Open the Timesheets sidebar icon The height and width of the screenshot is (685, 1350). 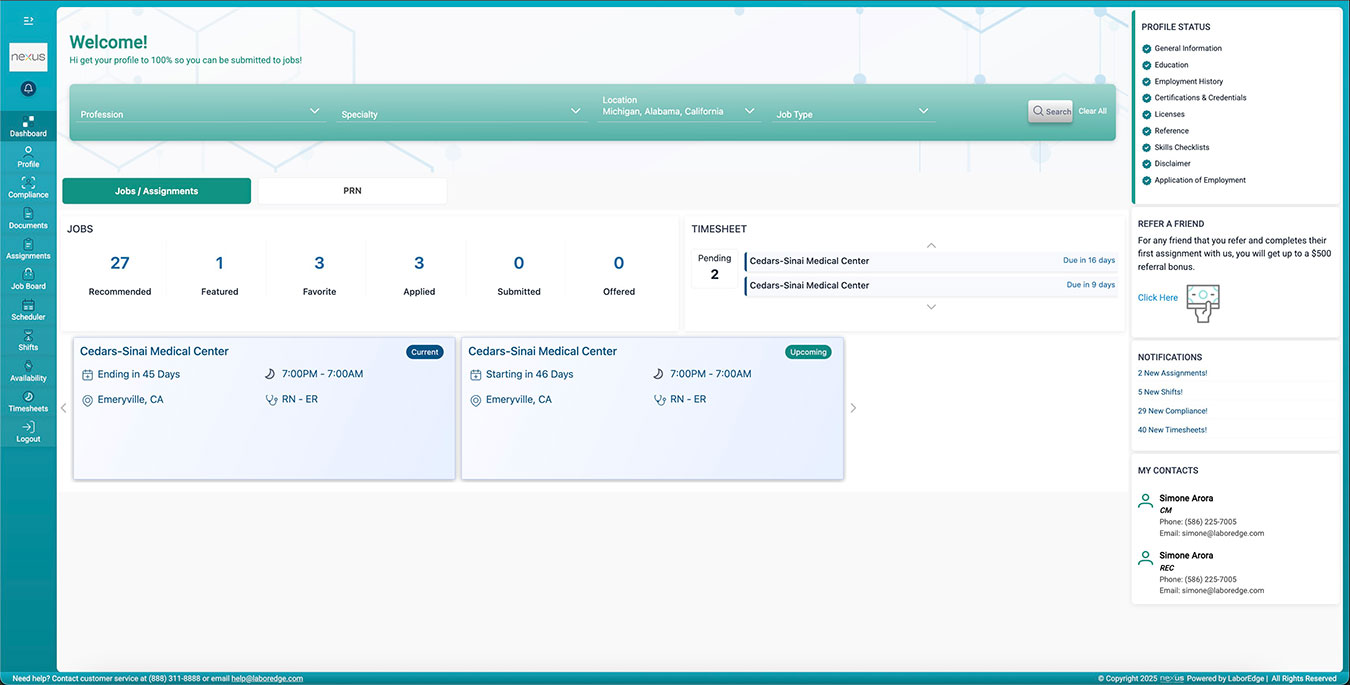pyautogui.click(x=27, y=400)
